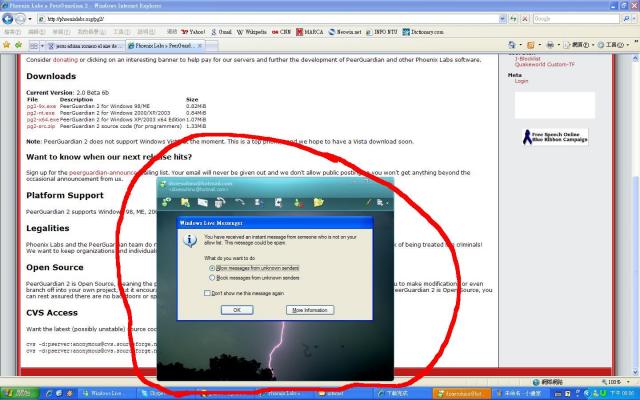This screenshot has width=640, height=400.
Task: Open Windows Live taskbar button
Action: [106, 393]
